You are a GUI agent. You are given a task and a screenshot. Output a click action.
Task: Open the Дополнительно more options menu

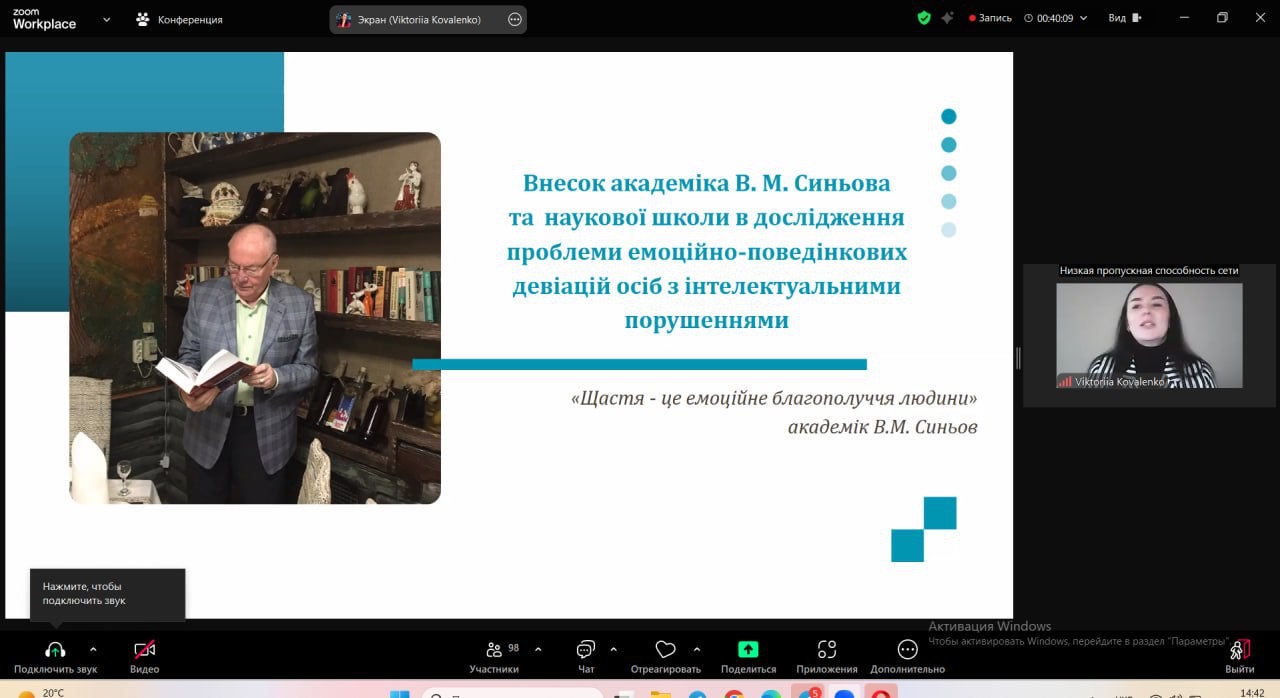(x=907, y=656)
